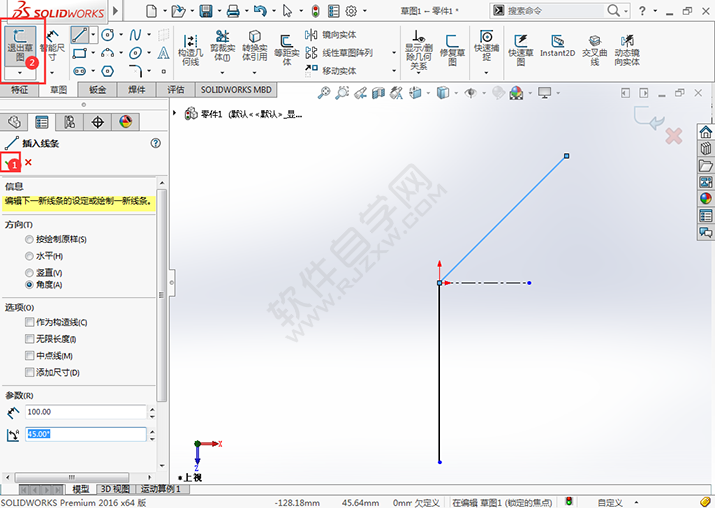Enable Infinite length (无限长度) checkbox
715x508 pixels.
point(30,339)
